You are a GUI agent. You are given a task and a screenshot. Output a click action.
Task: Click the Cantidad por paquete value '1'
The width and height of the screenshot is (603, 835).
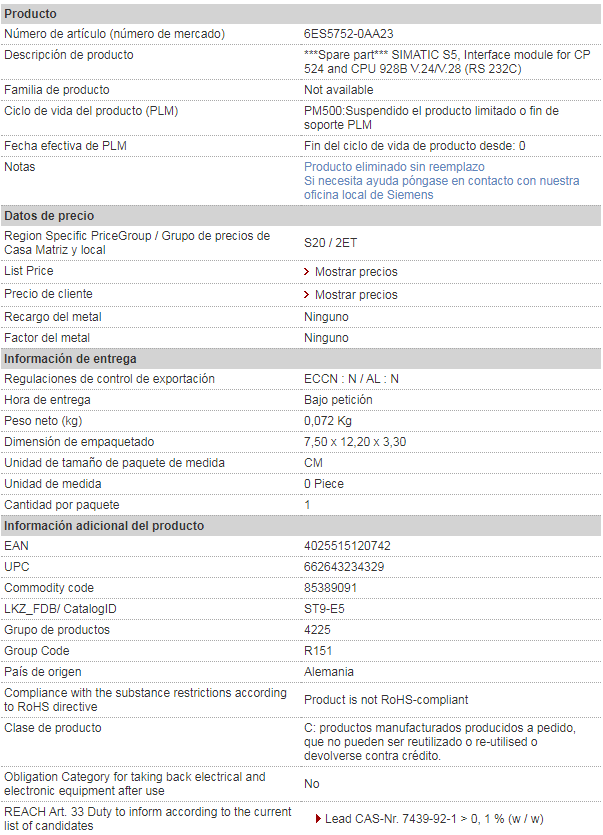[x=308, y=505]
